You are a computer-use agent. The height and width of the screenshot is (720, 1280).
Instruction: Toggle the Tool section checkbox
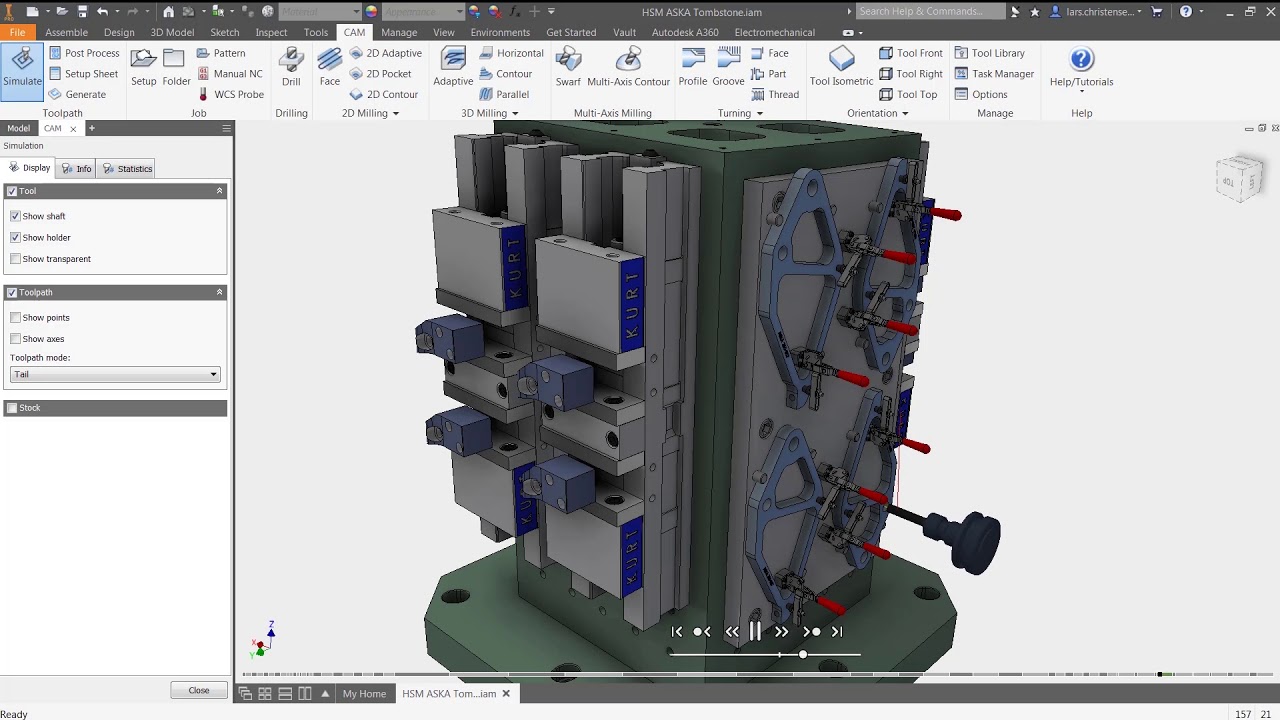click(x=12, y=191)
